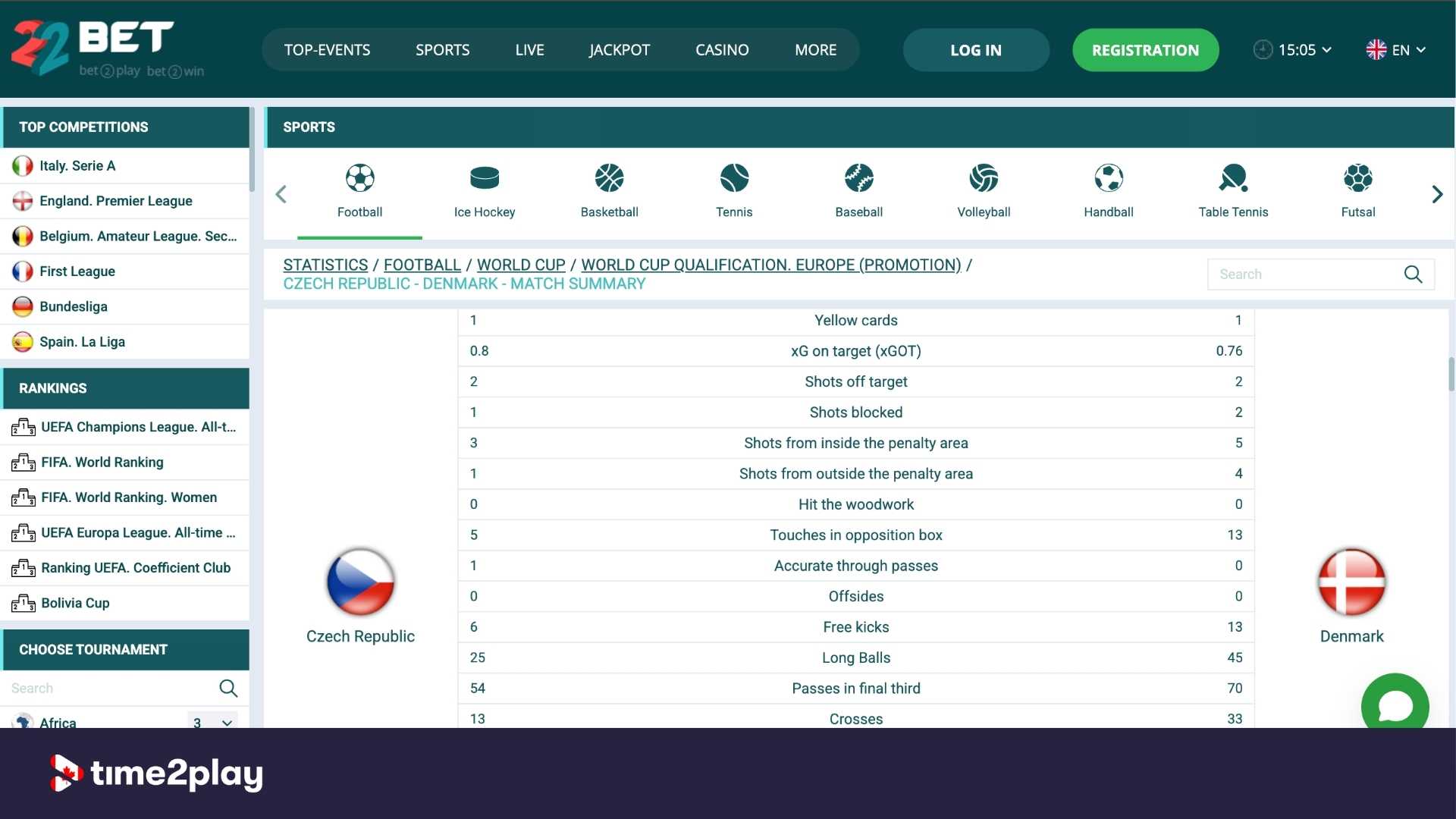The width and height of the screenshot is (1456, 819).
Task: Open World Cup Qualification Europe breadcrumb link
Action: tap(770, 265)
